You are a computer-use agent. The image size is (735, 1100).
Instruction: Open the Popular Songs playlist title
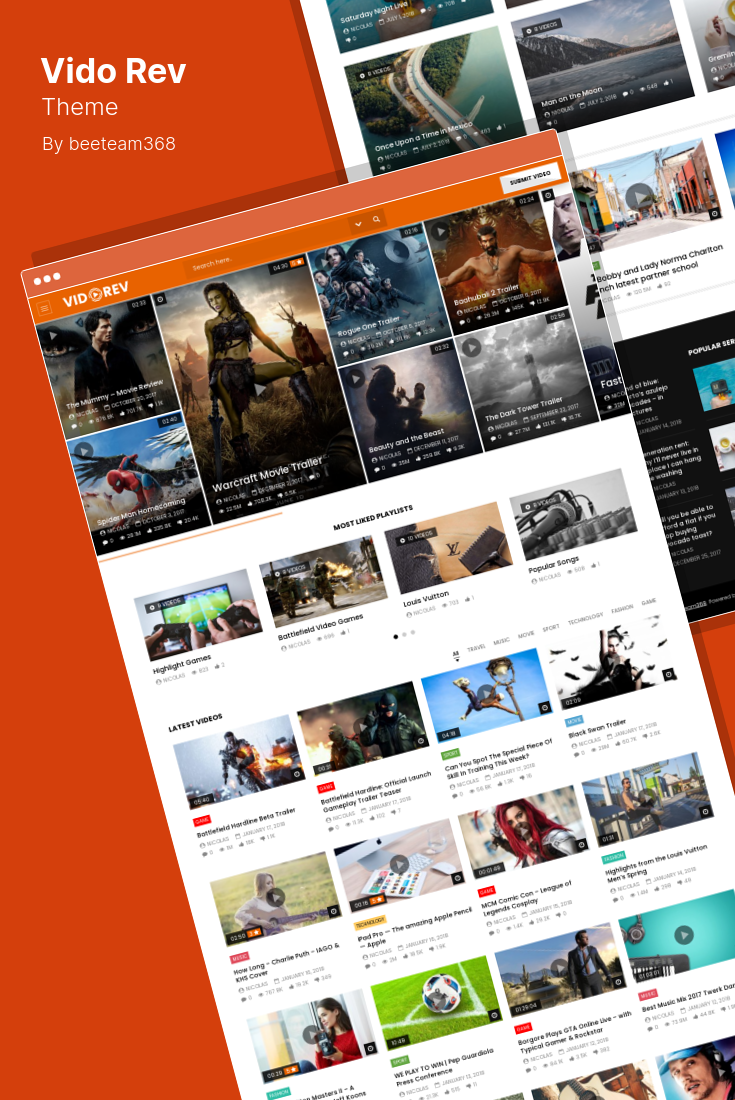[x=553, y=564]
